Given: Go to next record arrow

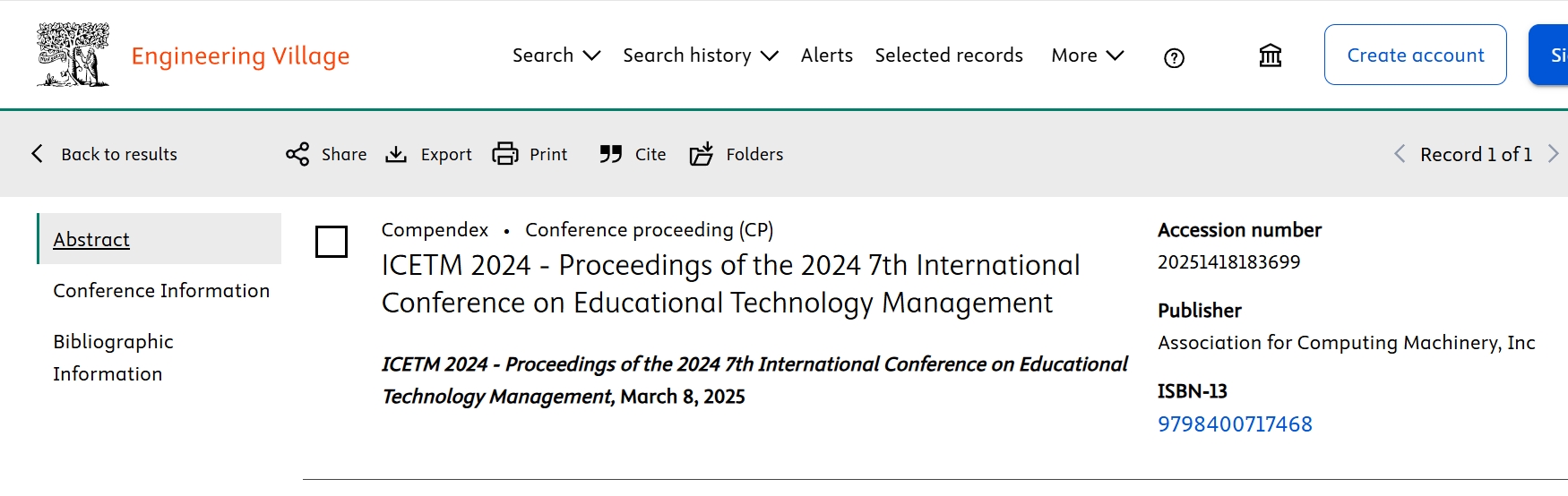Looking at the screenshot, I should [x=1554, y=154].
